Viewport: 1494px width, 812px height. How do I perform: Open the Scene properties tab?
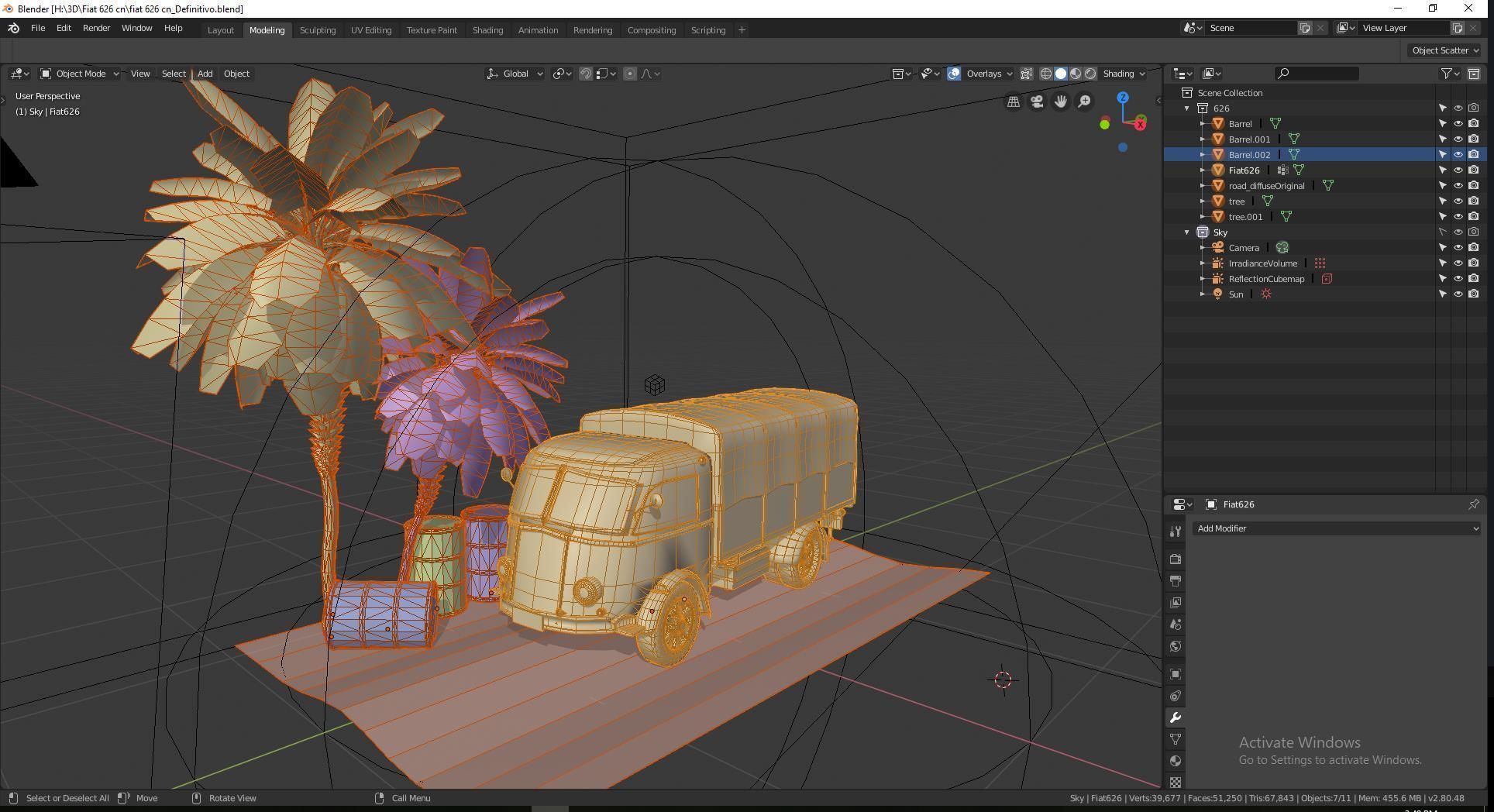(1176, 624)
